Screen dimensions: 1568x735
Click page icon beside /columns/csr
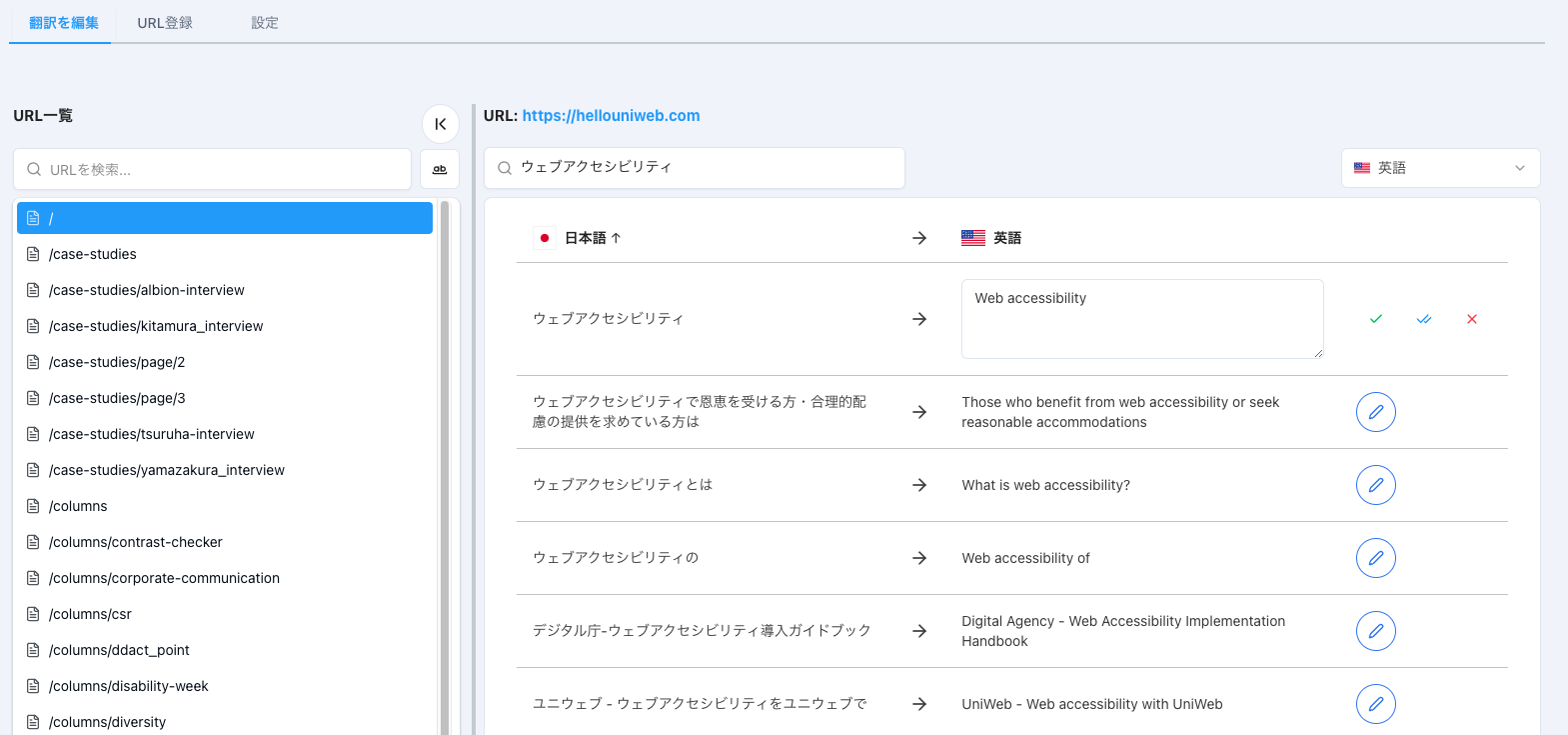pos(33,614)
